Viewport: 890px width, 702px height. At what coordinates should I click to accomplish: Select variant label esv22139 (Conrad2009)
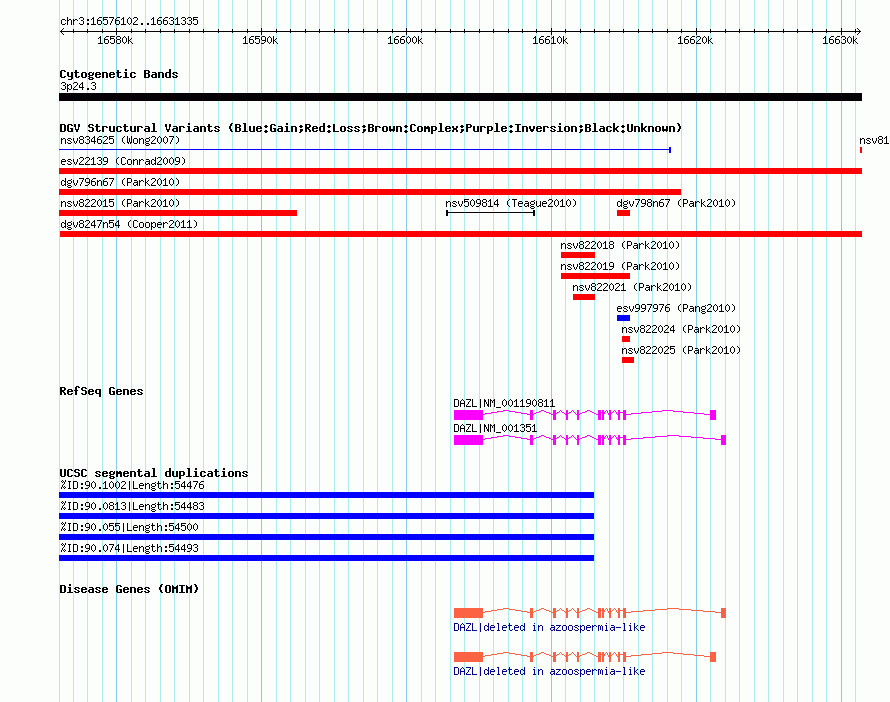[123, 161]
